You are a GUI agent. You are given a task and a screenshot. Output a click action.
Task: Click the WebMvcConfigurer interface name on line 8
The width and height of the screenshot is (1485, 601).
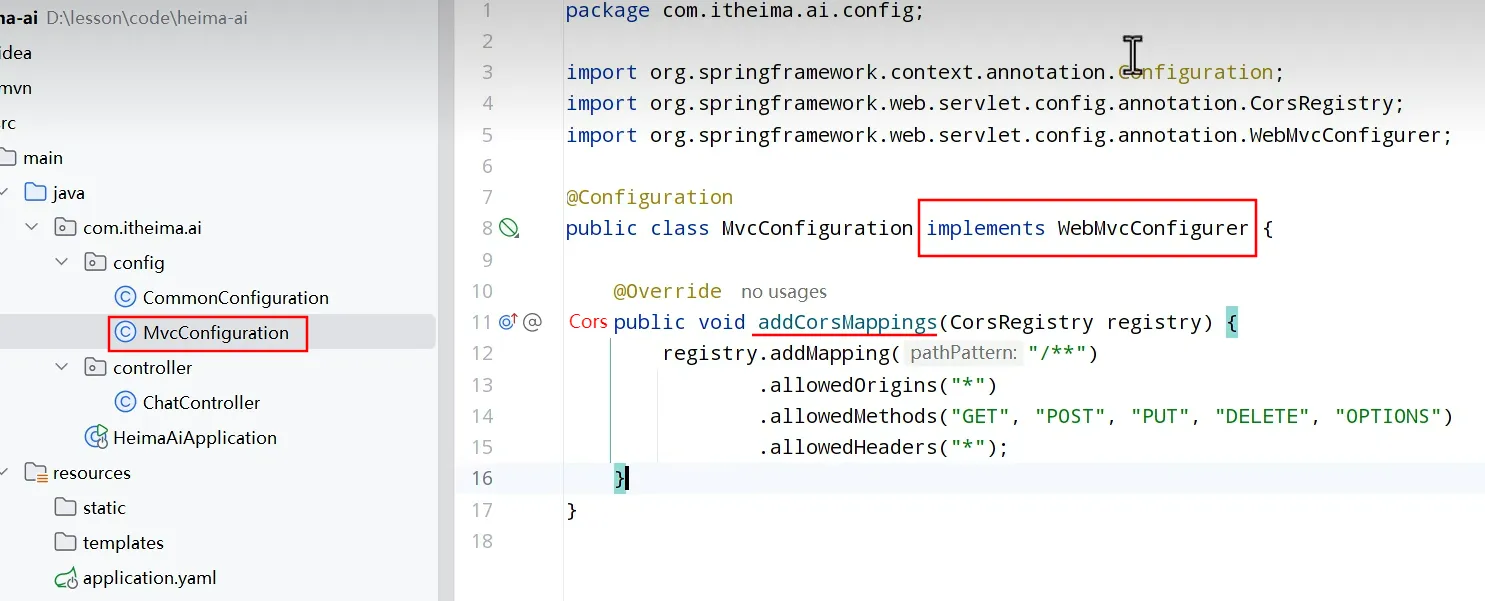tap(1152, 229)
